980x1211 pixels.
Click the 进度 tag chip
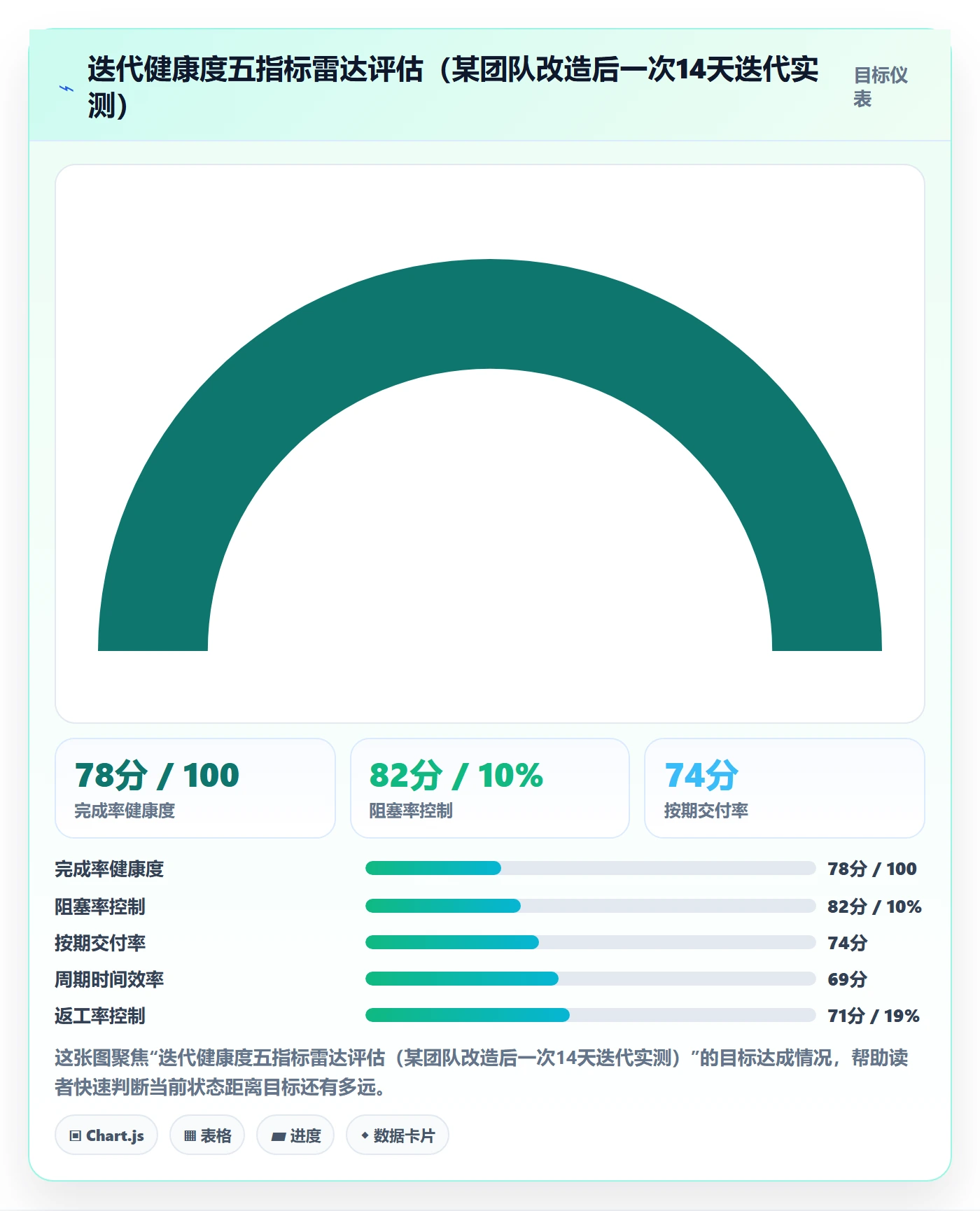(295, 1135)
